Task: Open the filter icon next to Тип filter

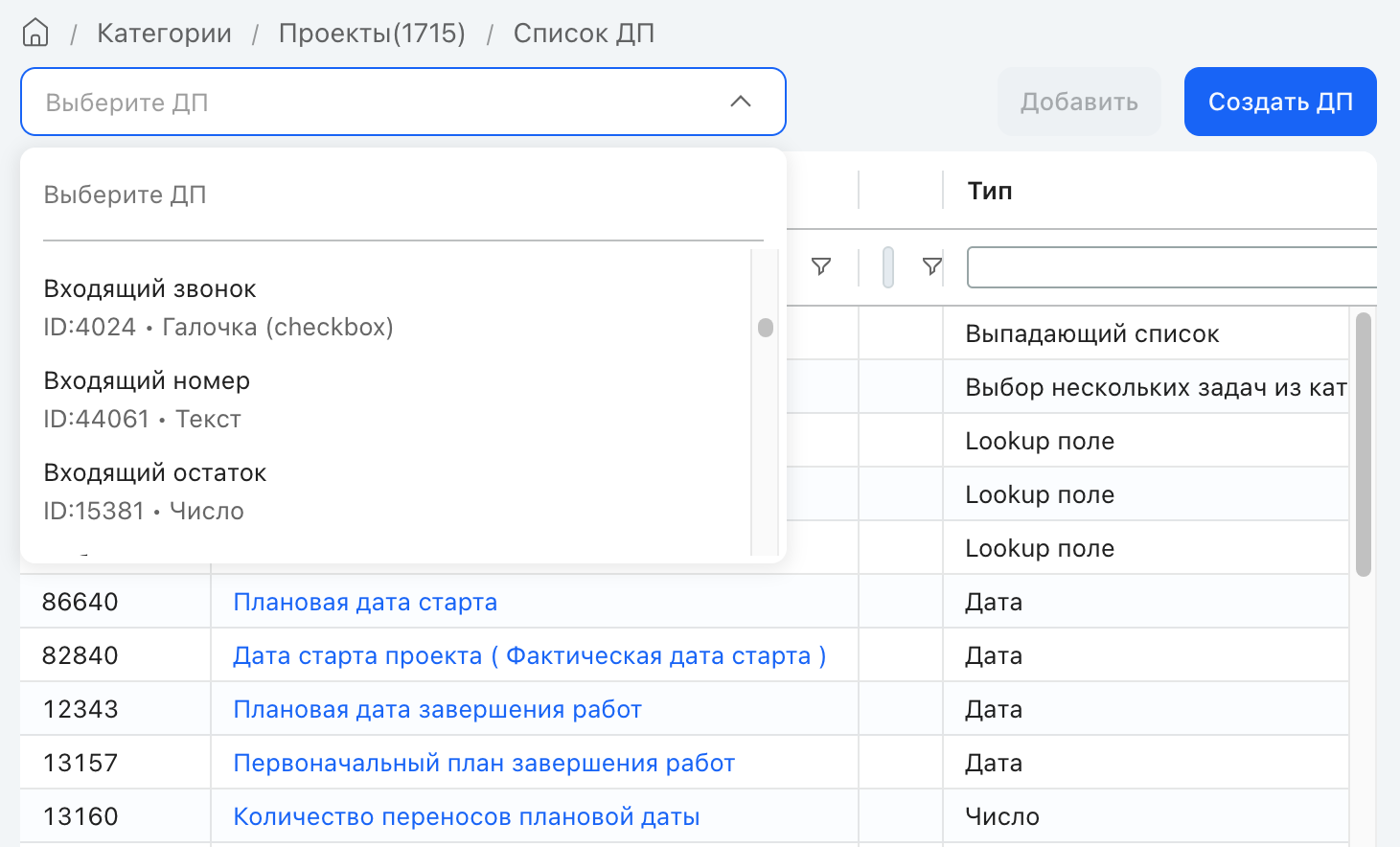Action: (x=931, y=266)
